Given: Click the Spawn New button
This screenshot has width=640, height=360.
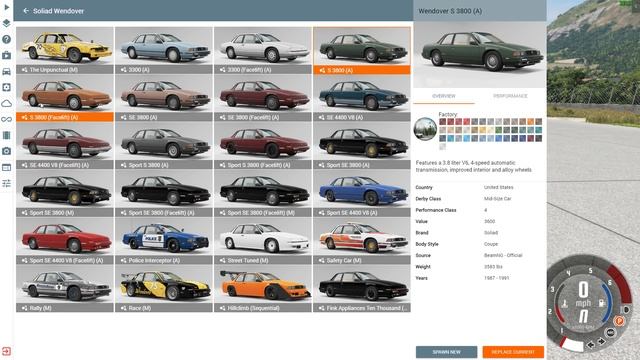Looking at the screenshot, I should point(447,352).
